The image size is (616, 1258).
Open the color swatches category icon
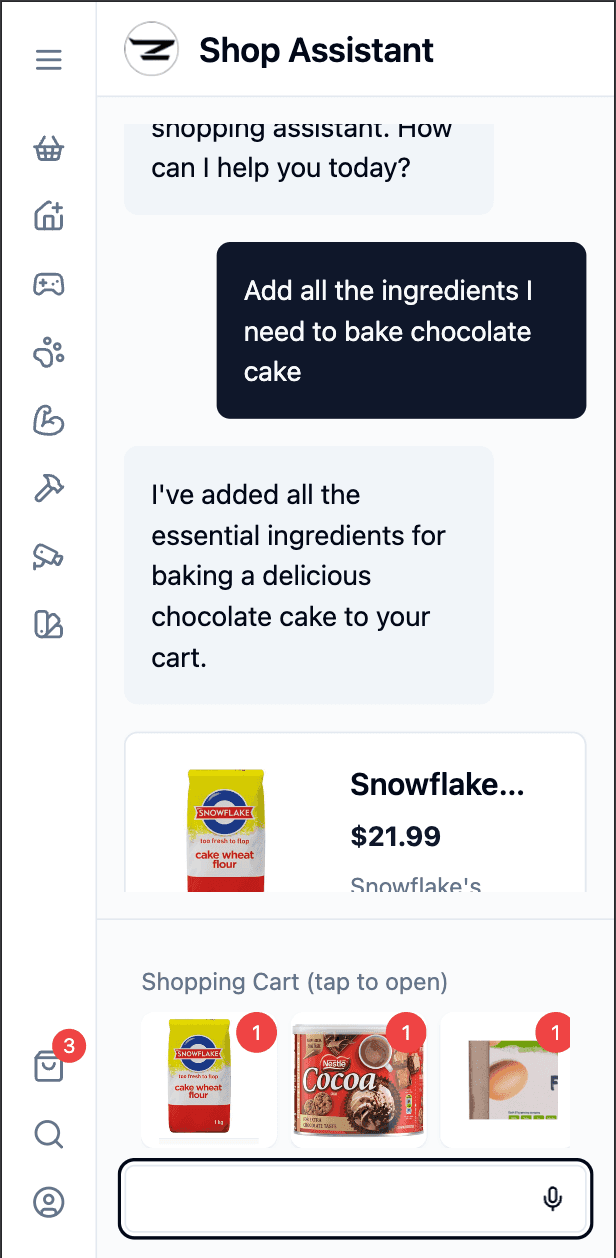(48, 625)
